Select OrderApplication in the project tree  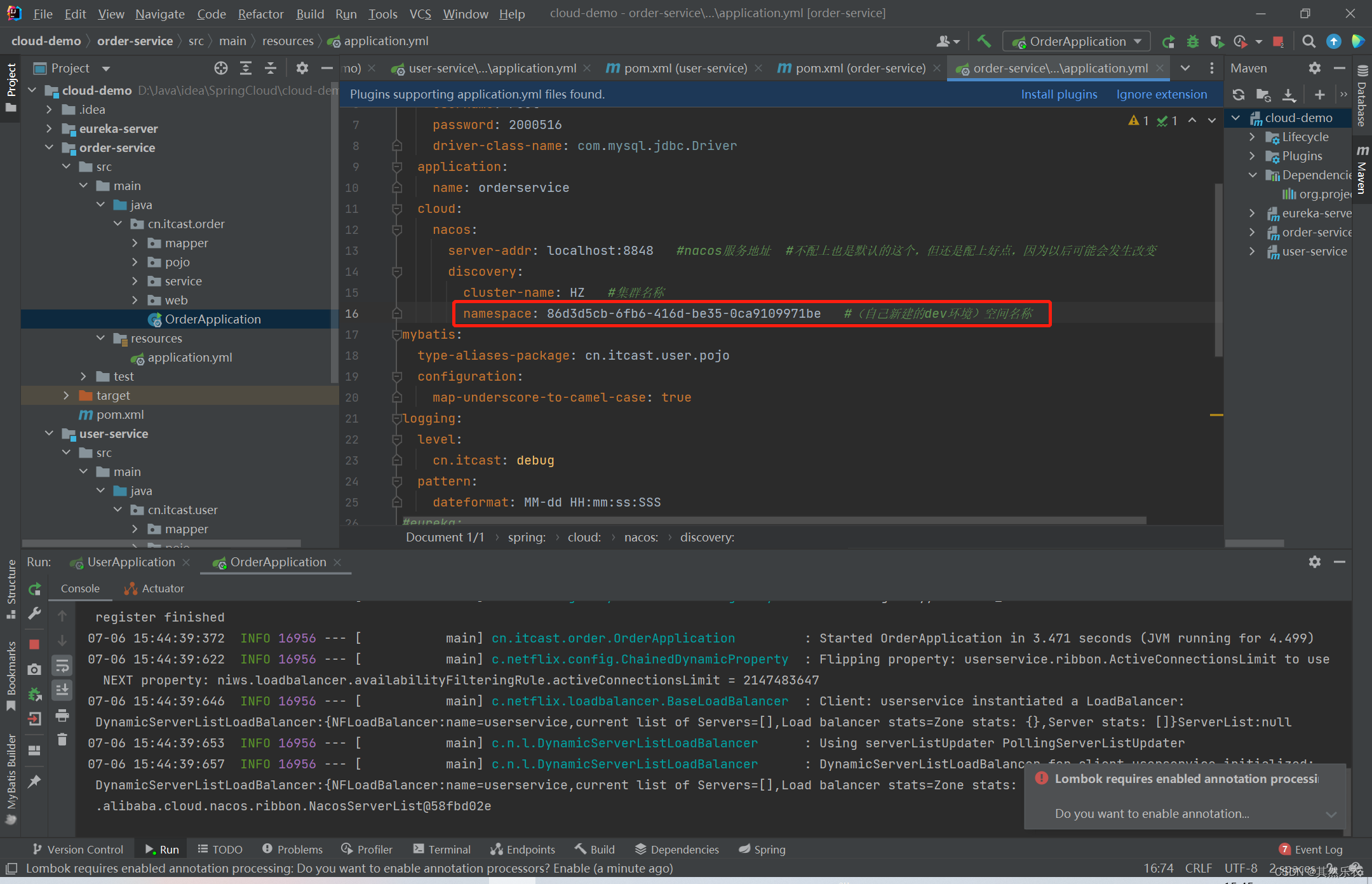(212, 319)
